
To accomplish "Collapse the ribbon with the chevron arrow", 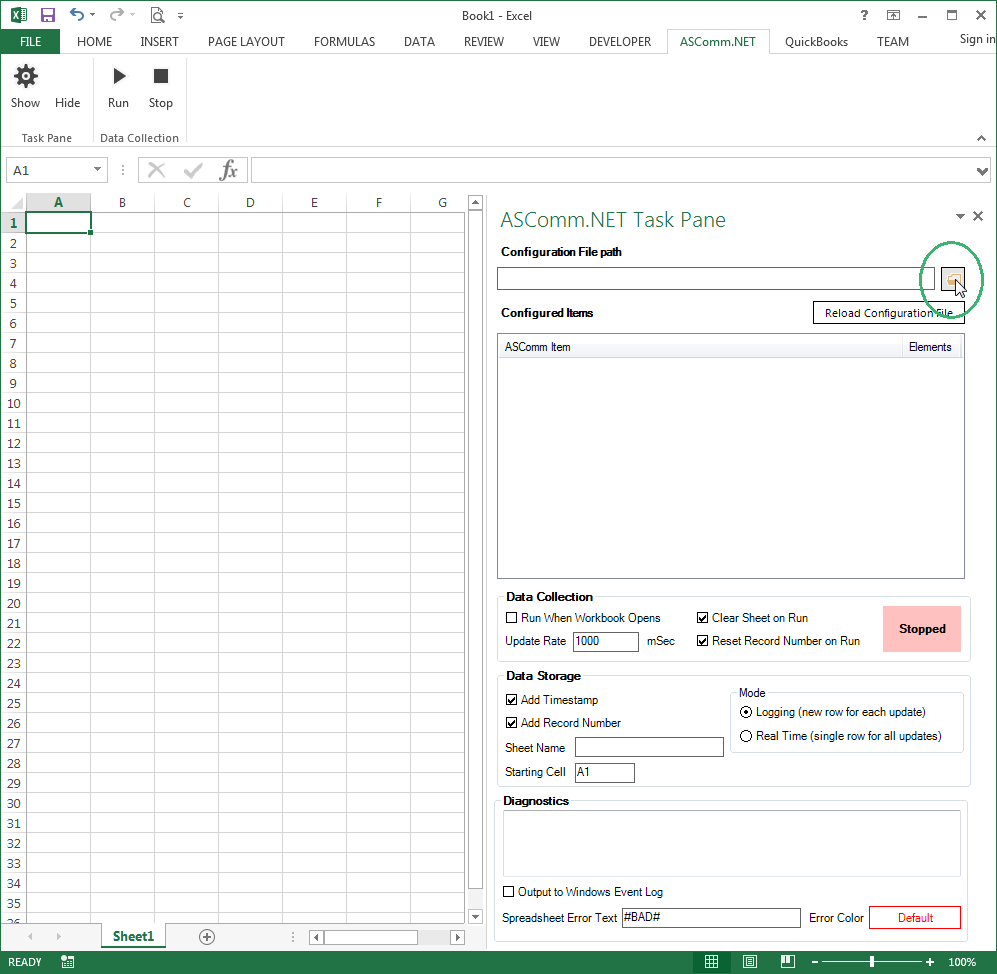I will click(x=981, y=138).
